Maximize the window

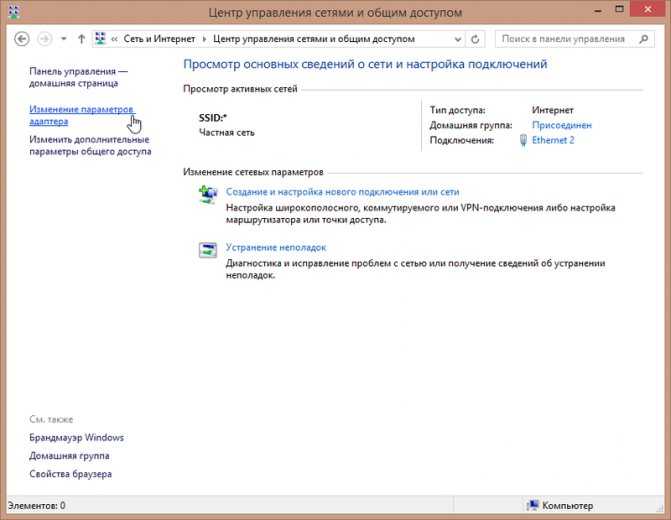619,9
